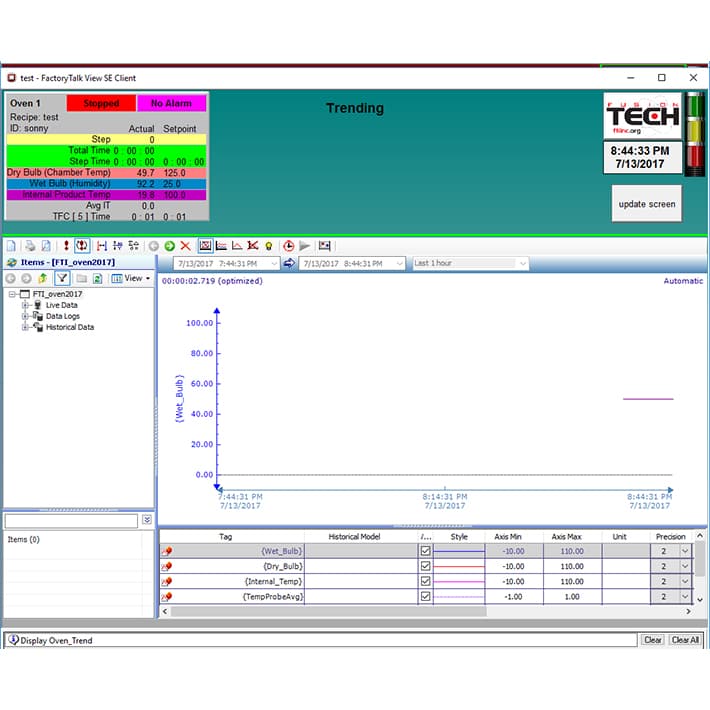
Task: Click the Axis Min column header
Action: 514,537
